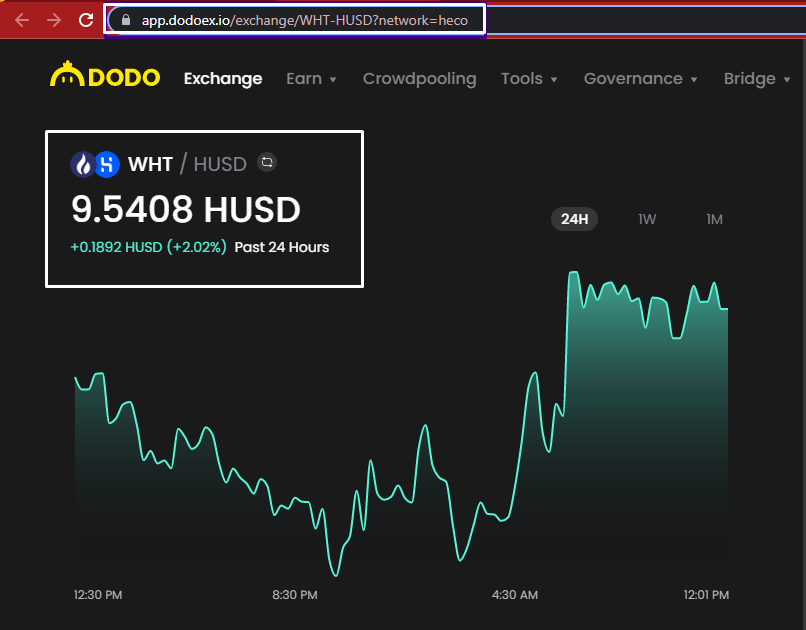Click the Past 24 Hours label
Screen dimensions: 806x630
tap(282, 247)
